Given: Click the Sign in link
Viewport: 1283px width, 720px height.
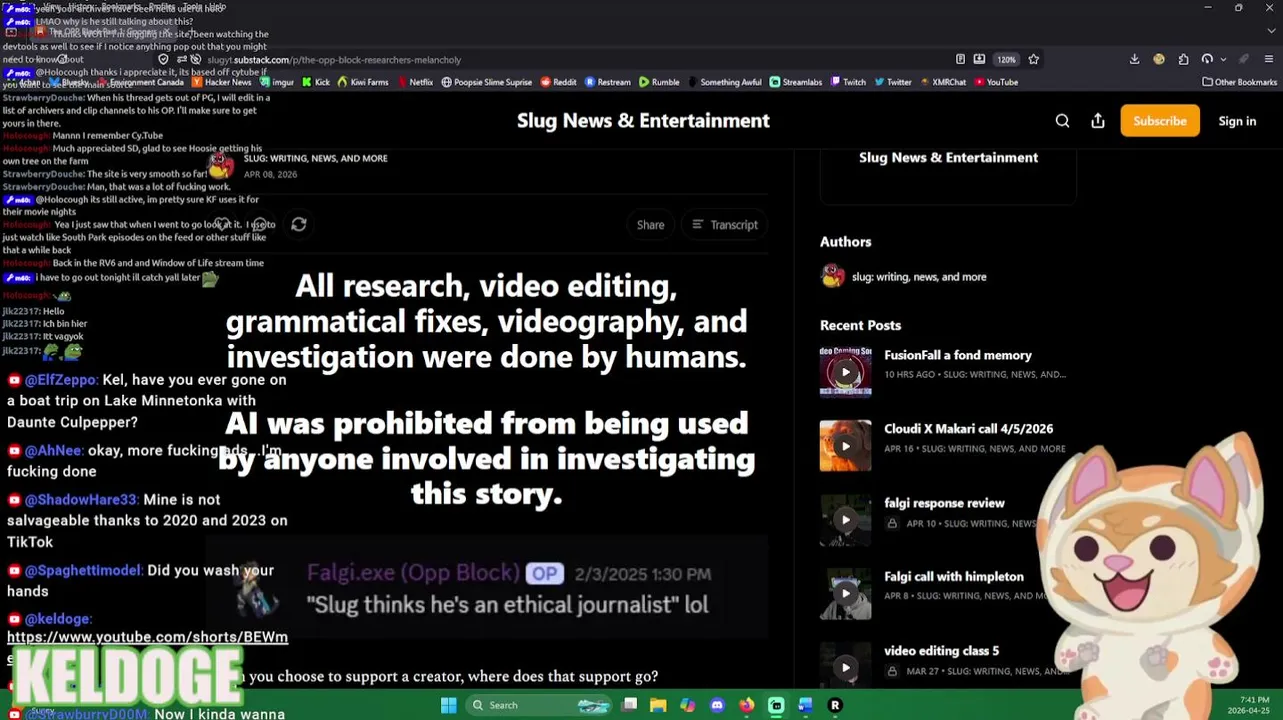Looking at the screenshot, I should pyautogui.click(x=1237, y=121).
